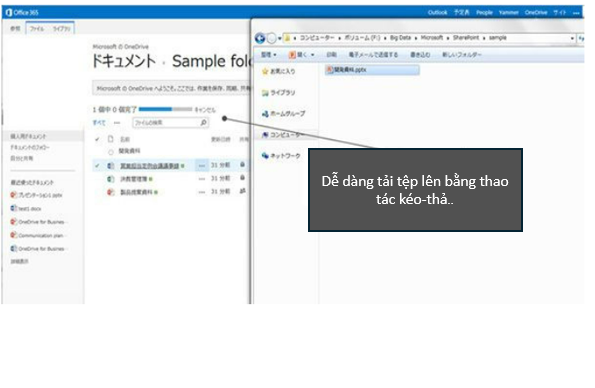Open recent Communication plan document
The width and height of the screenshot is (595, 388).
41,235
